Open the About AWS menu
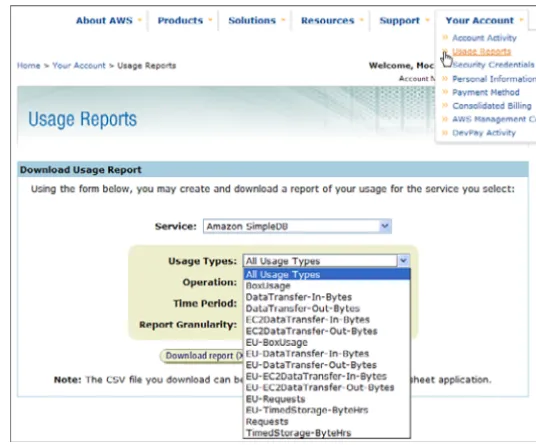 [104, 21]
